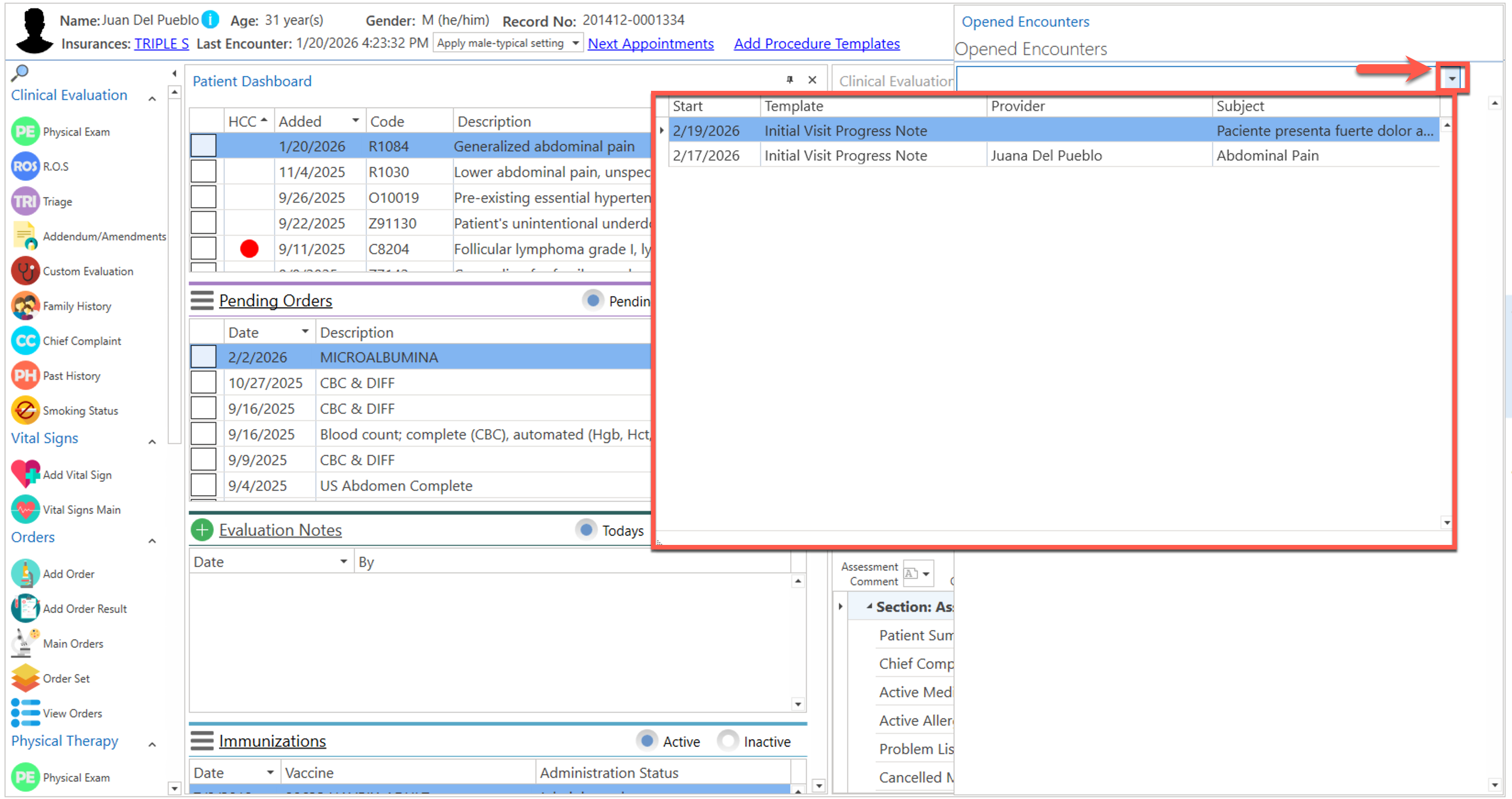
Task: Click the Add Order Result icon
Action: point(25,609)
